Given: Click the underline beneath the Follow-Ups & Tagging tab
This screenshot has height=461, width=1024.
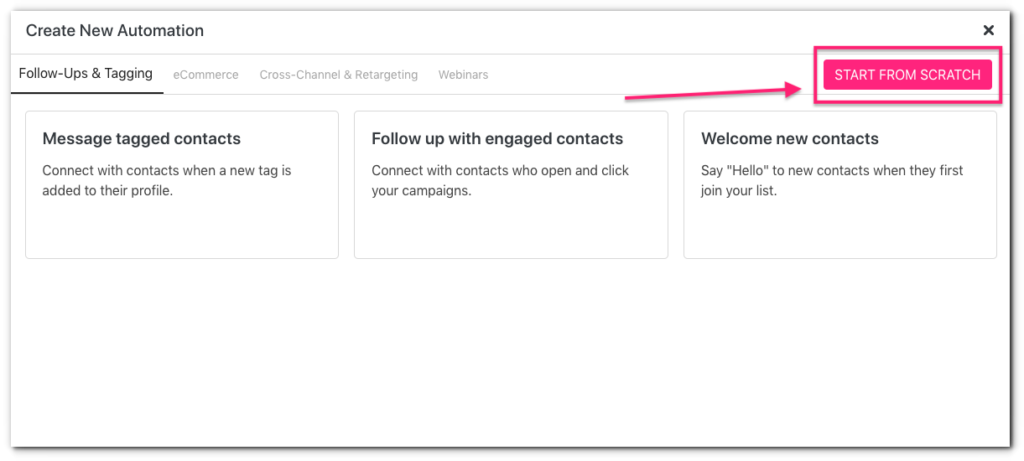Looking at the screenshot, I should (x=87, y=93).
